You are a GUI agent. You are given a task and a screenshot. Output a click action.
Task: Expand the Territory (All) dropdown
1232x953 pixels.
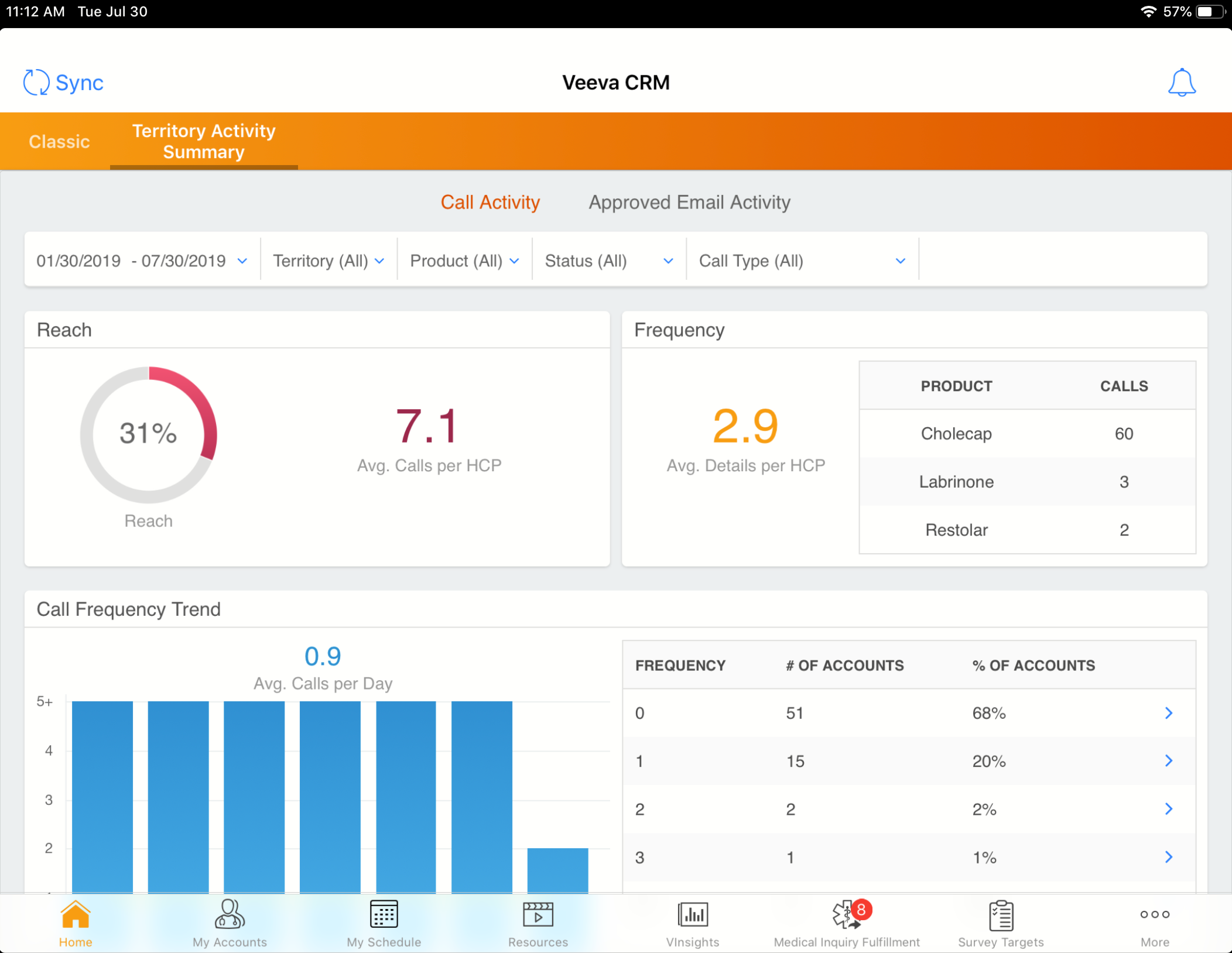(328, 260)
